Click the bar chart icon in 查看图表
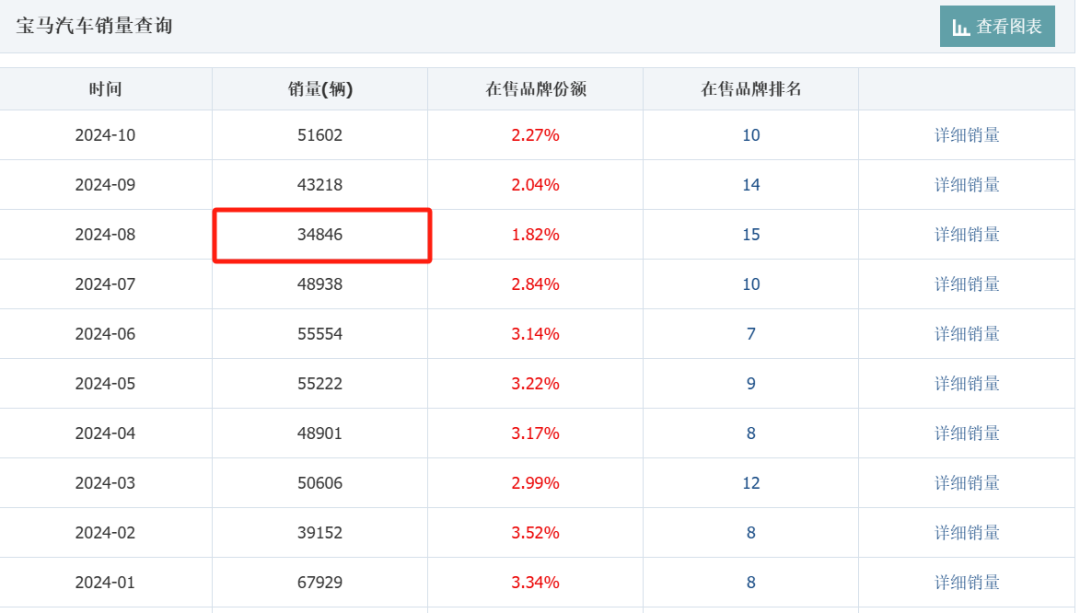The height and width of the screenshot is (613, 1080). (961, 28)
